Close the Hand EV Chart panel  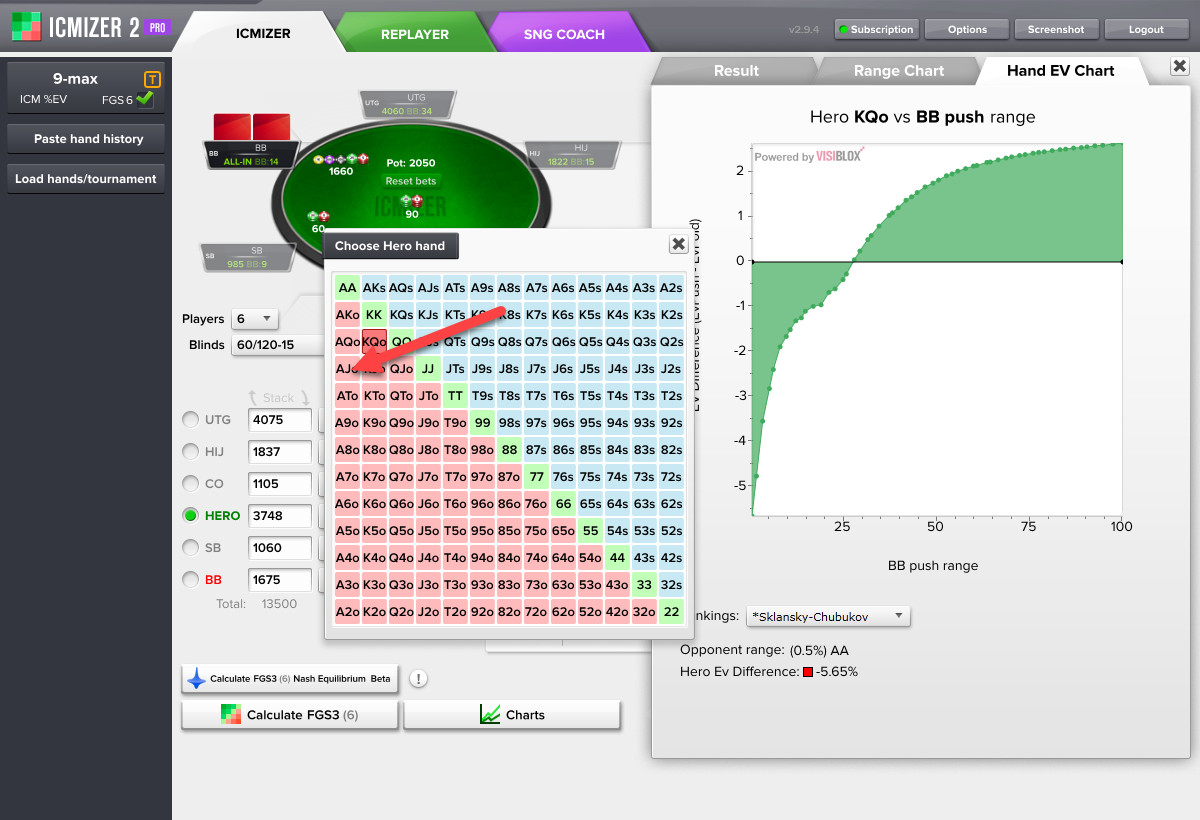[x=1179, y=67]
